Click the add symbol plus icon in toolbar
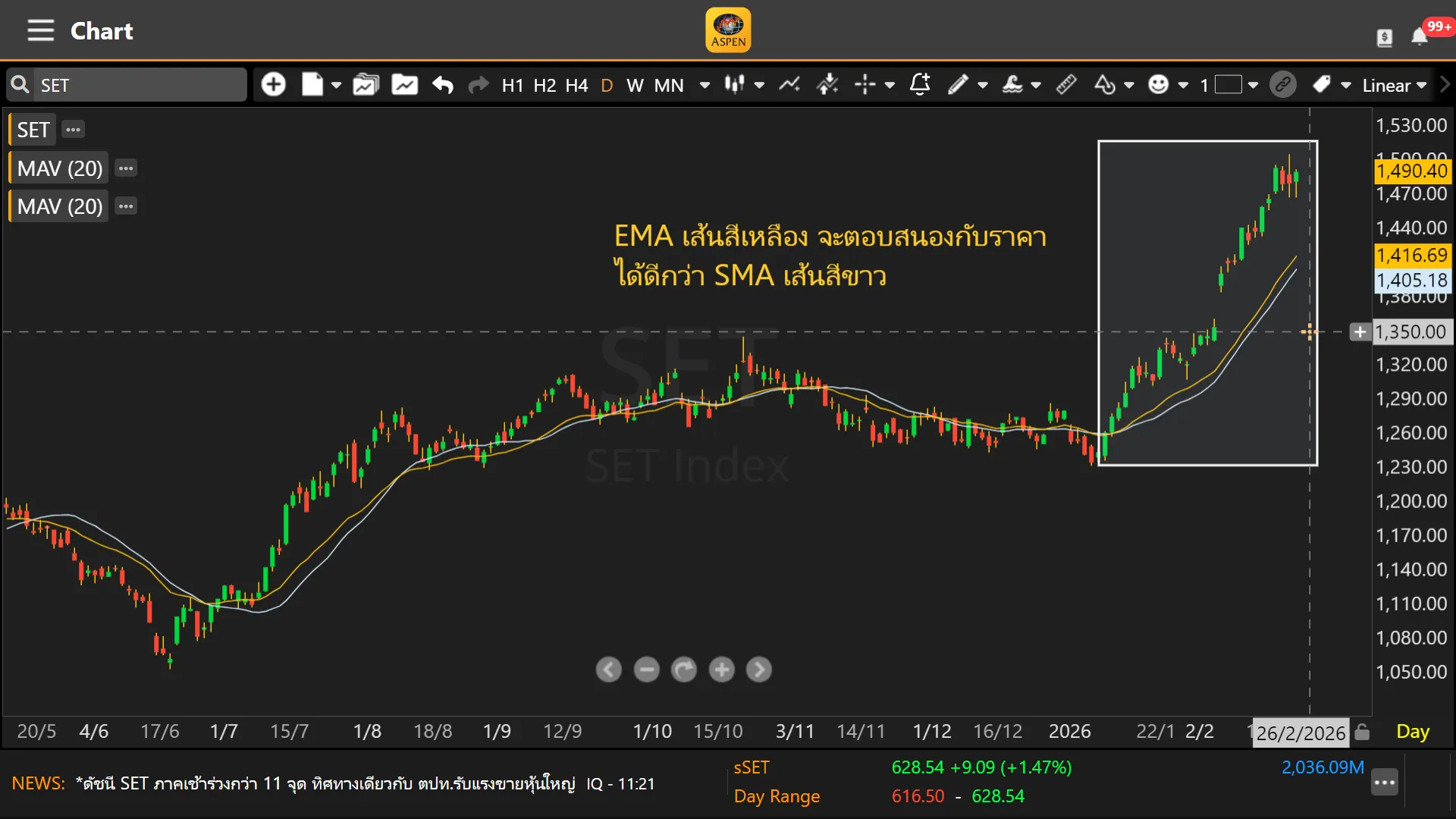Screen dimensions: 1456x819 pyautogui.click(x=273, y=84)
